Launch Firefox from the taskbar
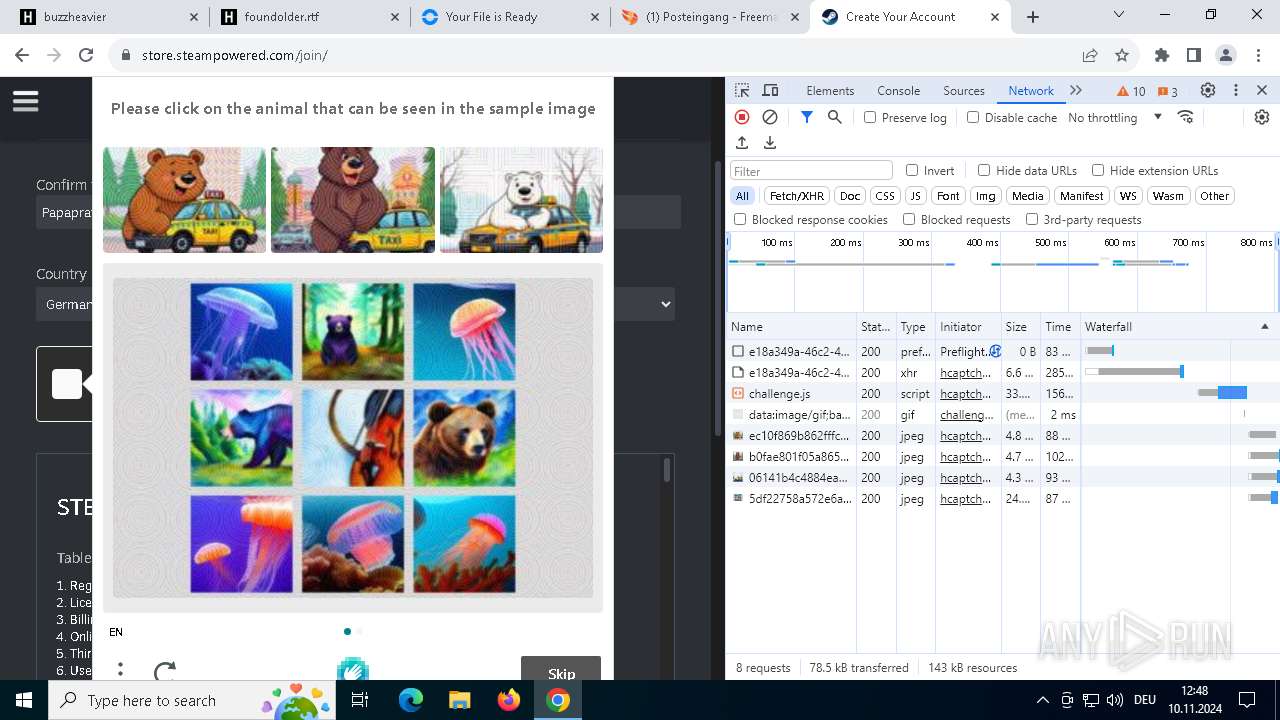This screenshot has height=720, width=1280. point(509,700)
